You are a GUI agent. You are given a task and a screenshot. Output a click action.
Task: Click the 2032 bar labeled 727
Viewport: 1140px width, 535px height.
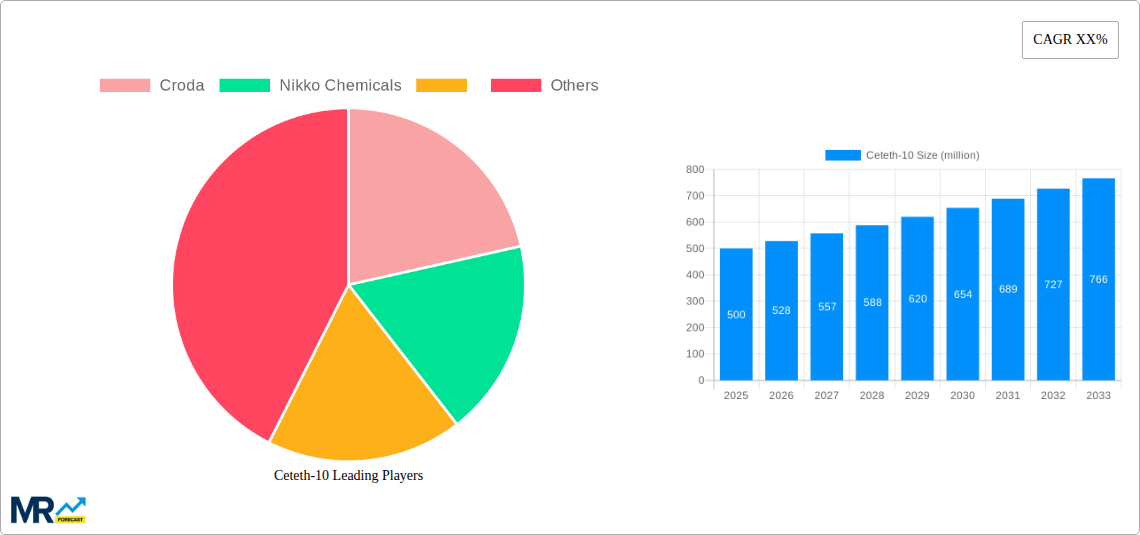pyautogui.click(x=1053, y=284)
